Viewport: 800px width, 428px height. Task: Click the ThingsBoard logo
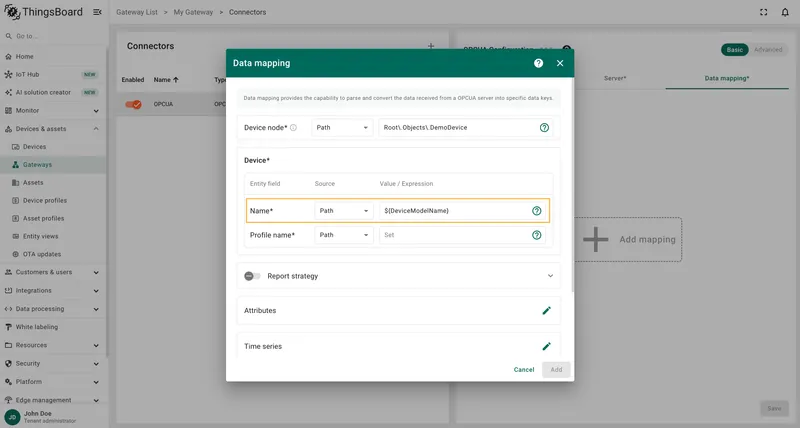[x=43, y=12]
